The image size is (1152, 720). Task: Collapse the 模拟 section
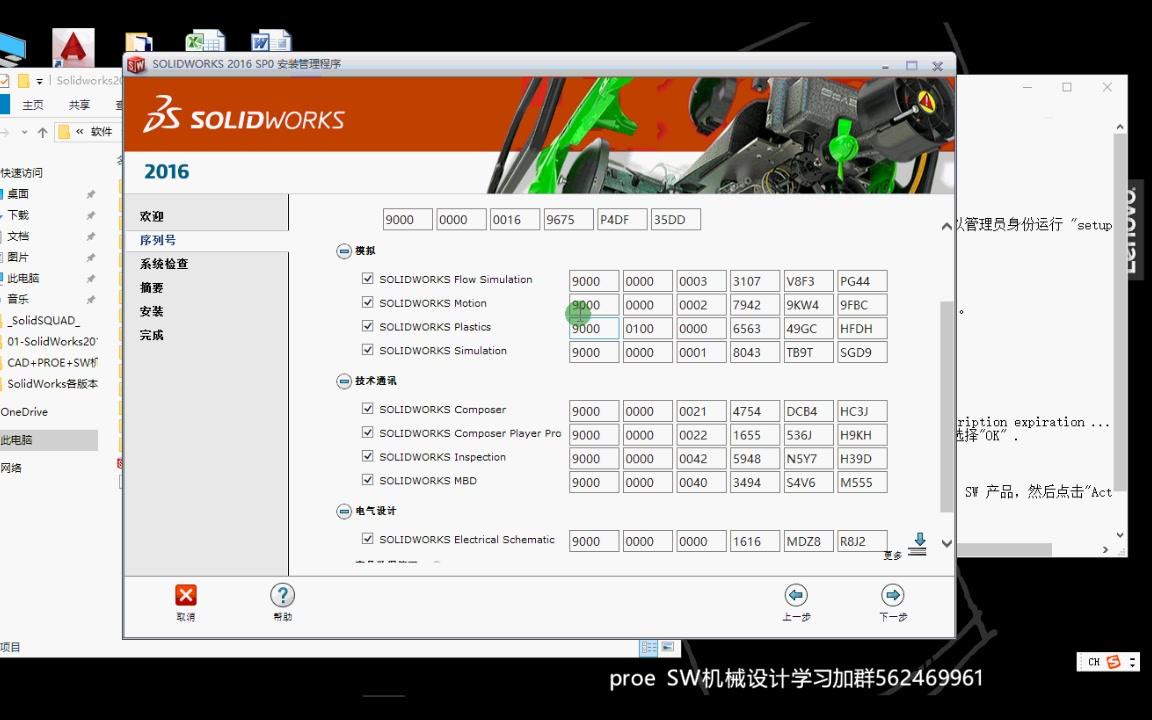tap(343, 251)
